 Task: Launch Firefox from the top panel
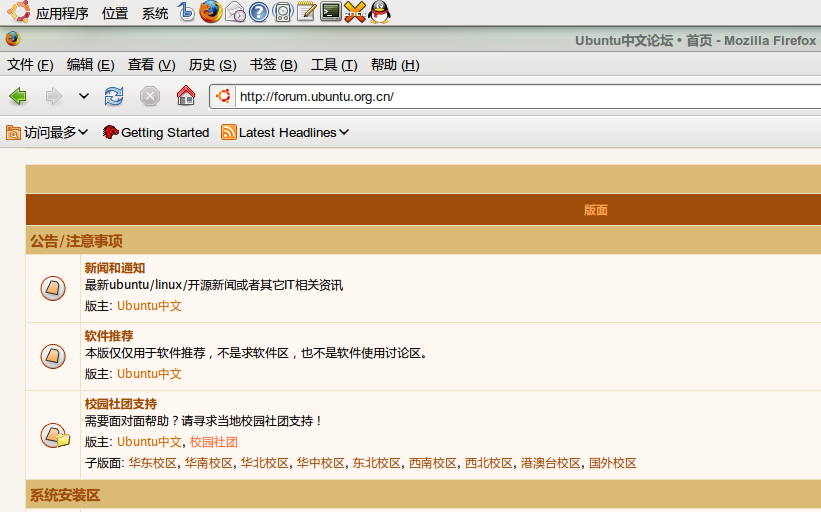pos(210,12)
